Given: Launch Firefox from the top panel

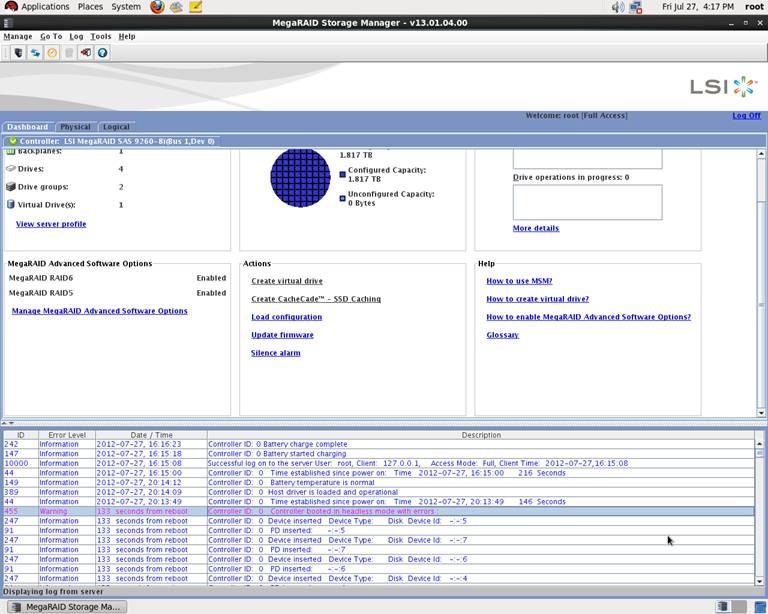Looking at the screenshot, I should pyautogui.click(x=157, y=7).
